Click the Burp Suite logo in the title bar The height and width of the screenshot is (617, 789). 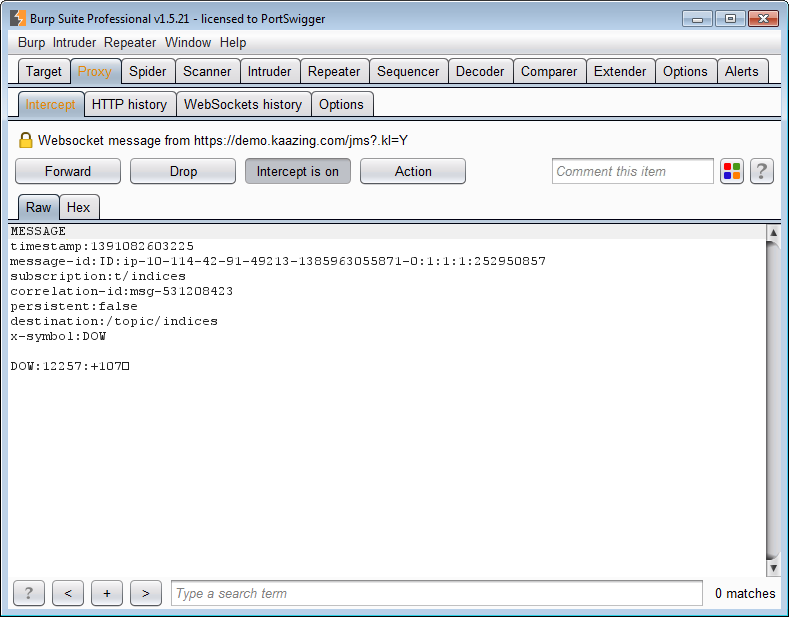(18, 18)
